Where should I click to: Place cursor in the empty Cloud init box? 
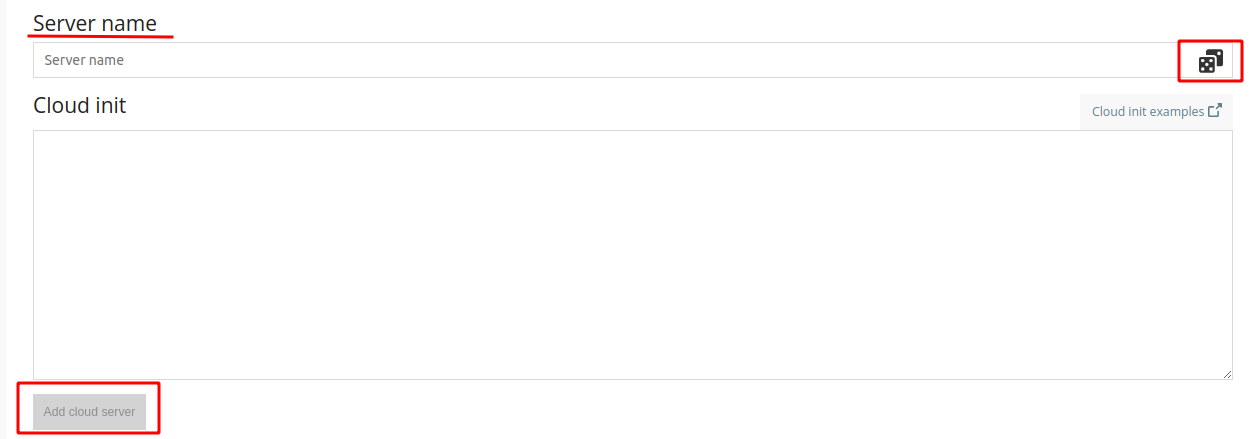tap(633, 255)
